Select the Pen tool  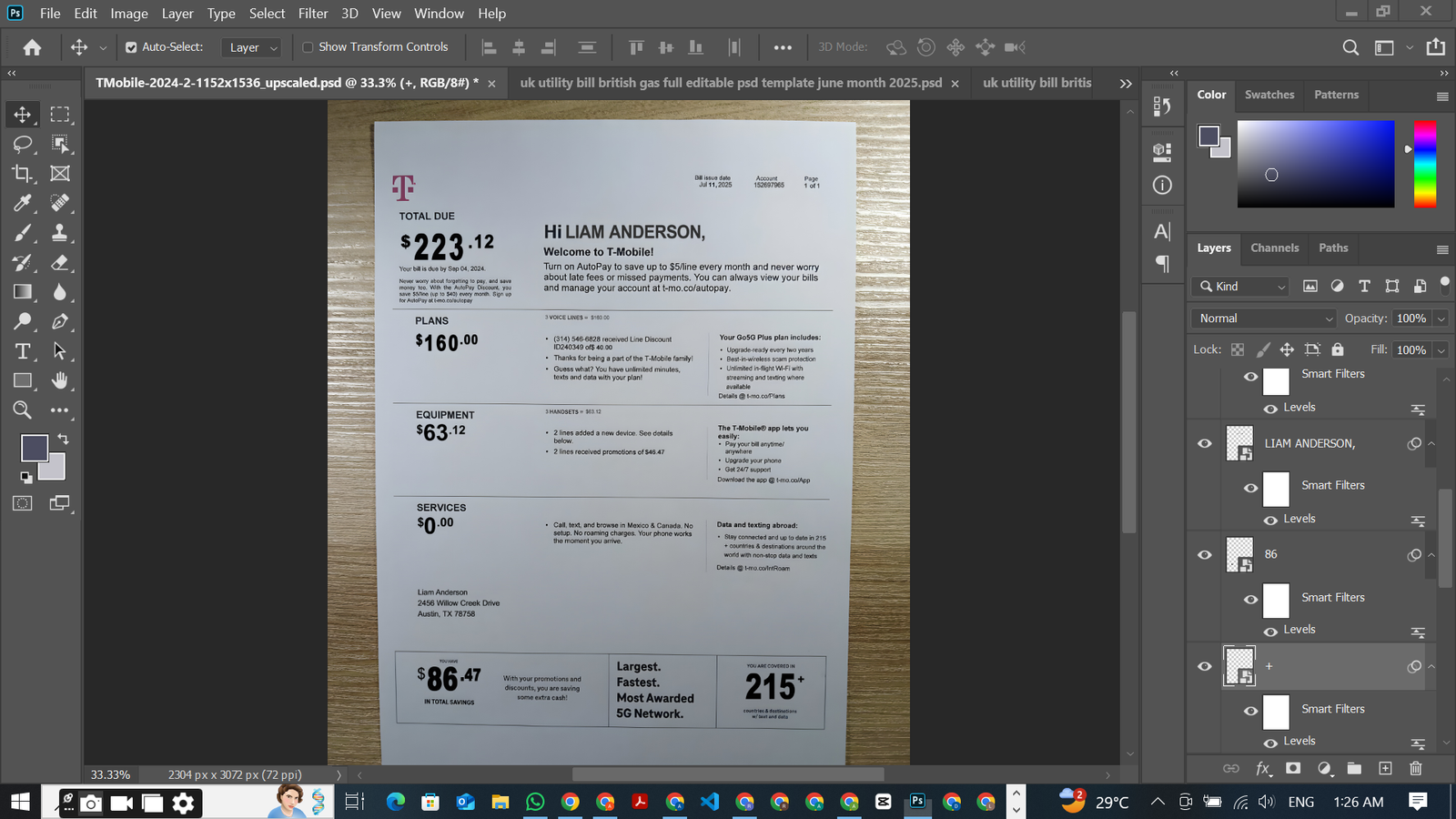[60, 321]
